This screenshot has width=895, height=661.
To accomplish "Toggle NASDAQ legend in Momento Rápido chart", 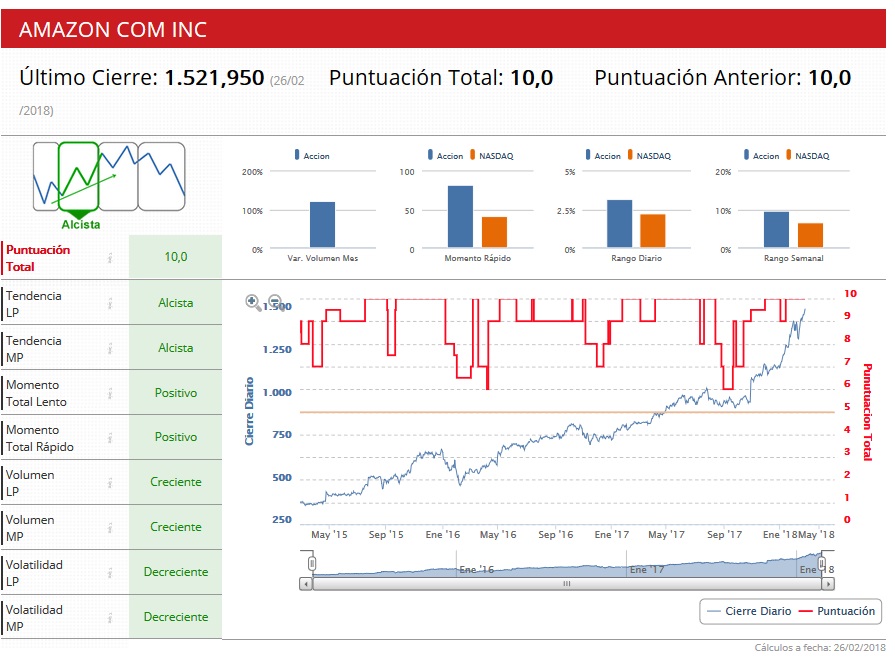I will pyautogui.click(x=491, y=155).
